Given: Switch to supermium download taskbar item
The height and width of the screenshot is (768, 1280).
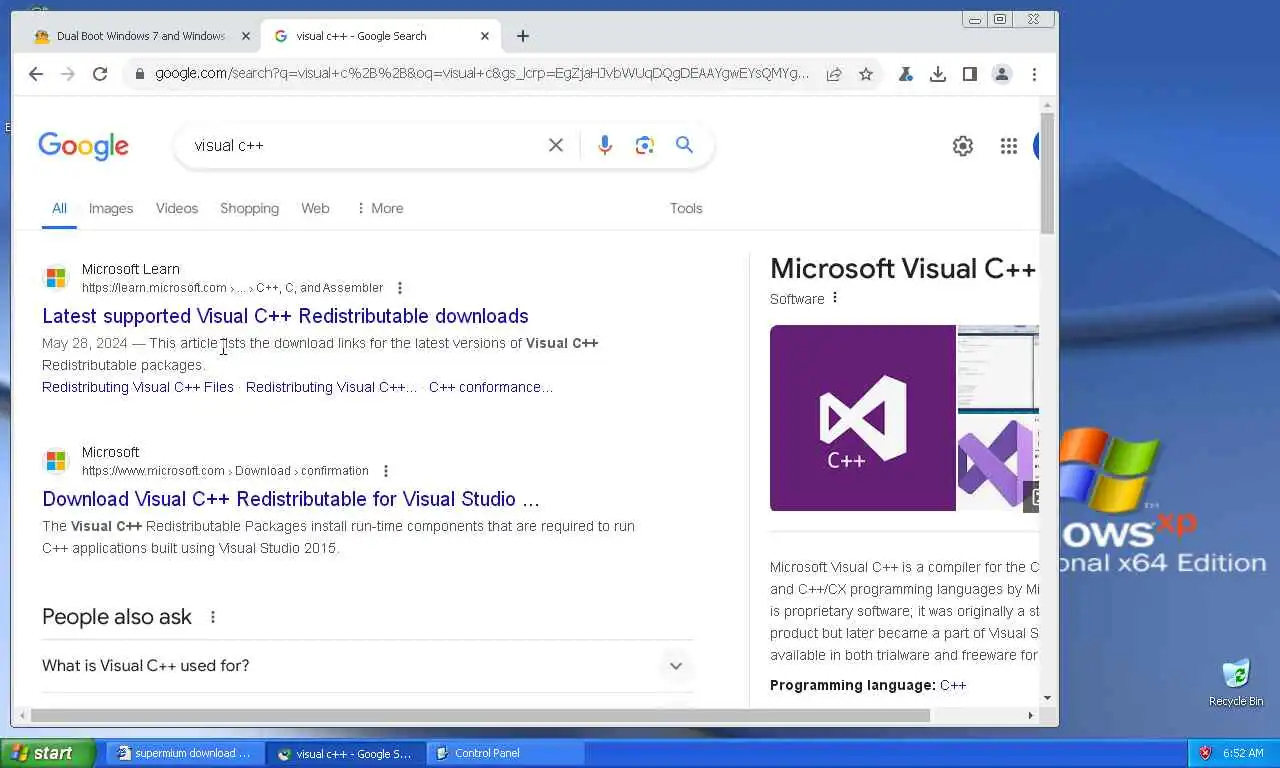Looking at the screenshot, I should 186,753.
